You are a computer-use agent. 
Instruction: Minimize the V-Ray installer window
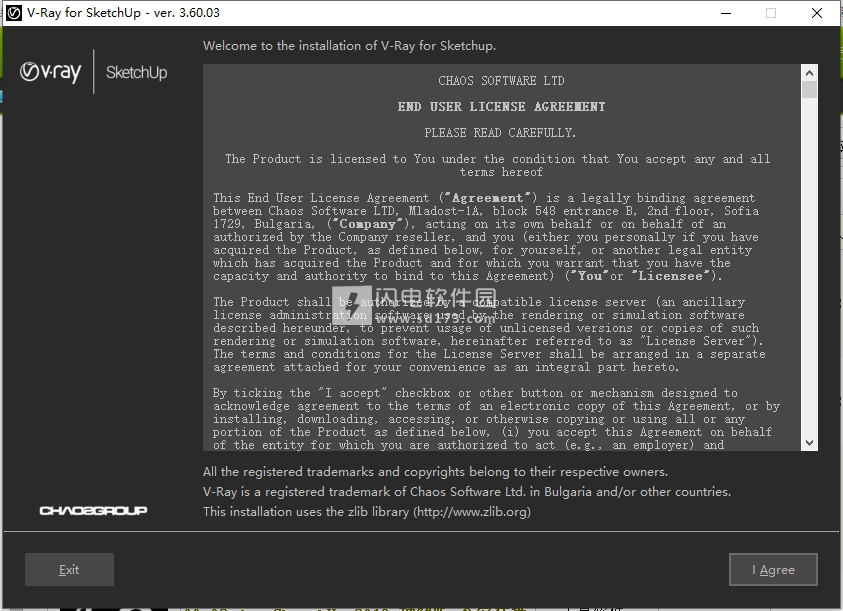pyautogui.click(x=726, y=13)
